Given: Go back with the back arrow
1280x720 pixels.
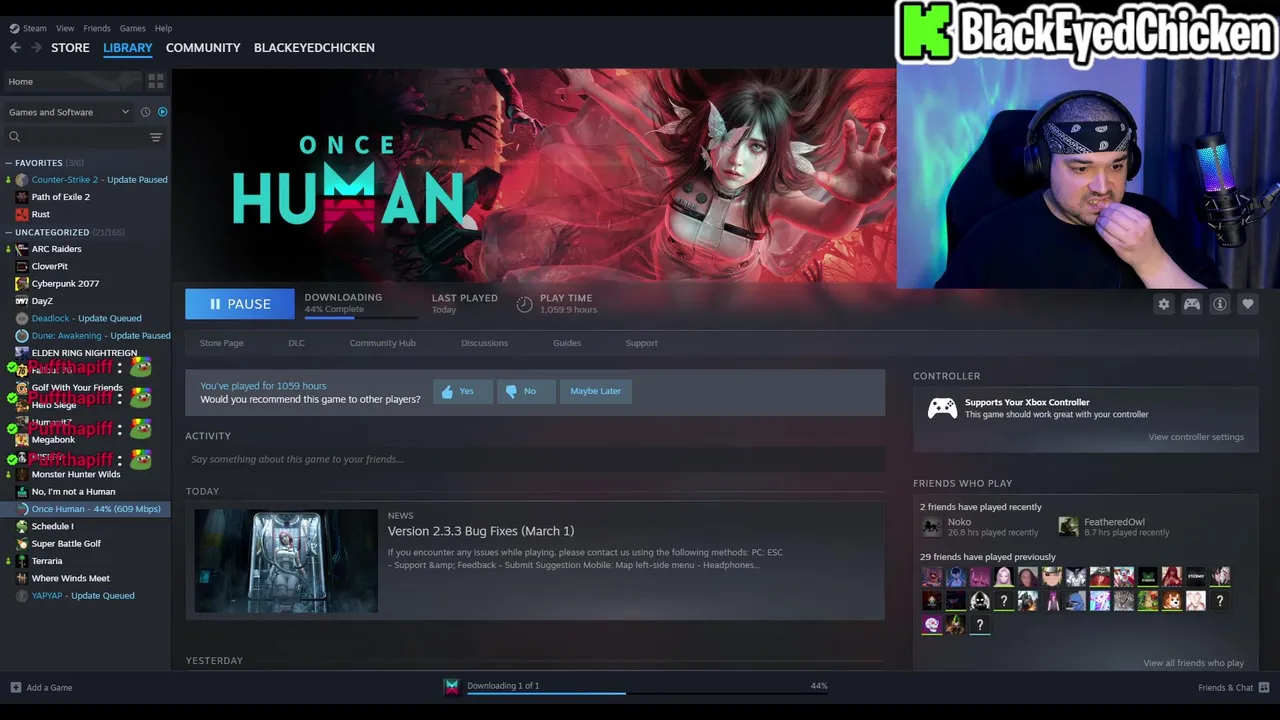Looking at the screenshot, I should click(15, 47).
